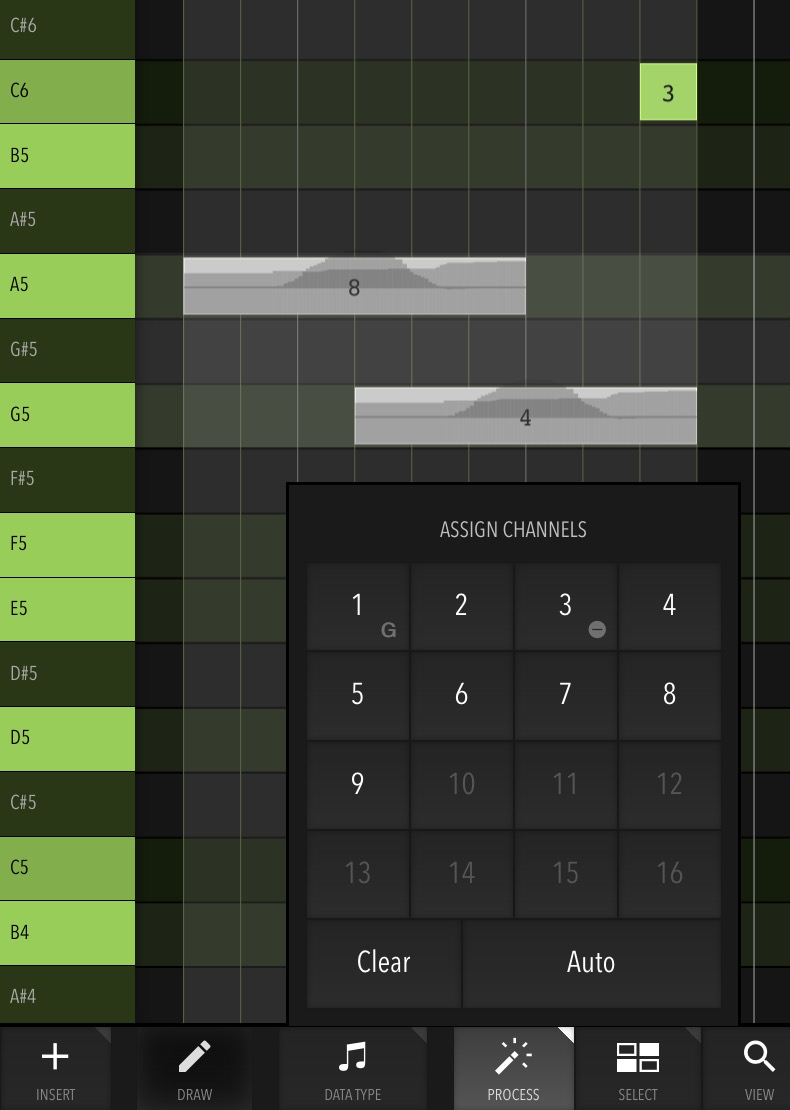Tap the A5 piano key
This screenshot has height=1110, width=790.
[67, 286]
